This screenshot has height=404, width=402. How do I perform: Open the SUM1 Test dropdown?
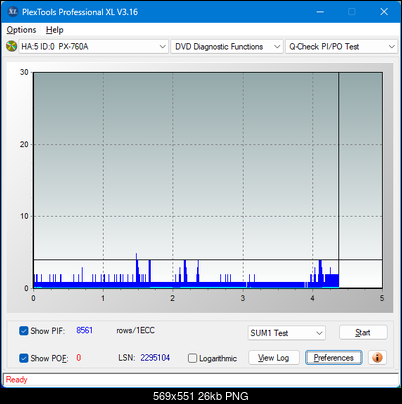tap(287, 333)
